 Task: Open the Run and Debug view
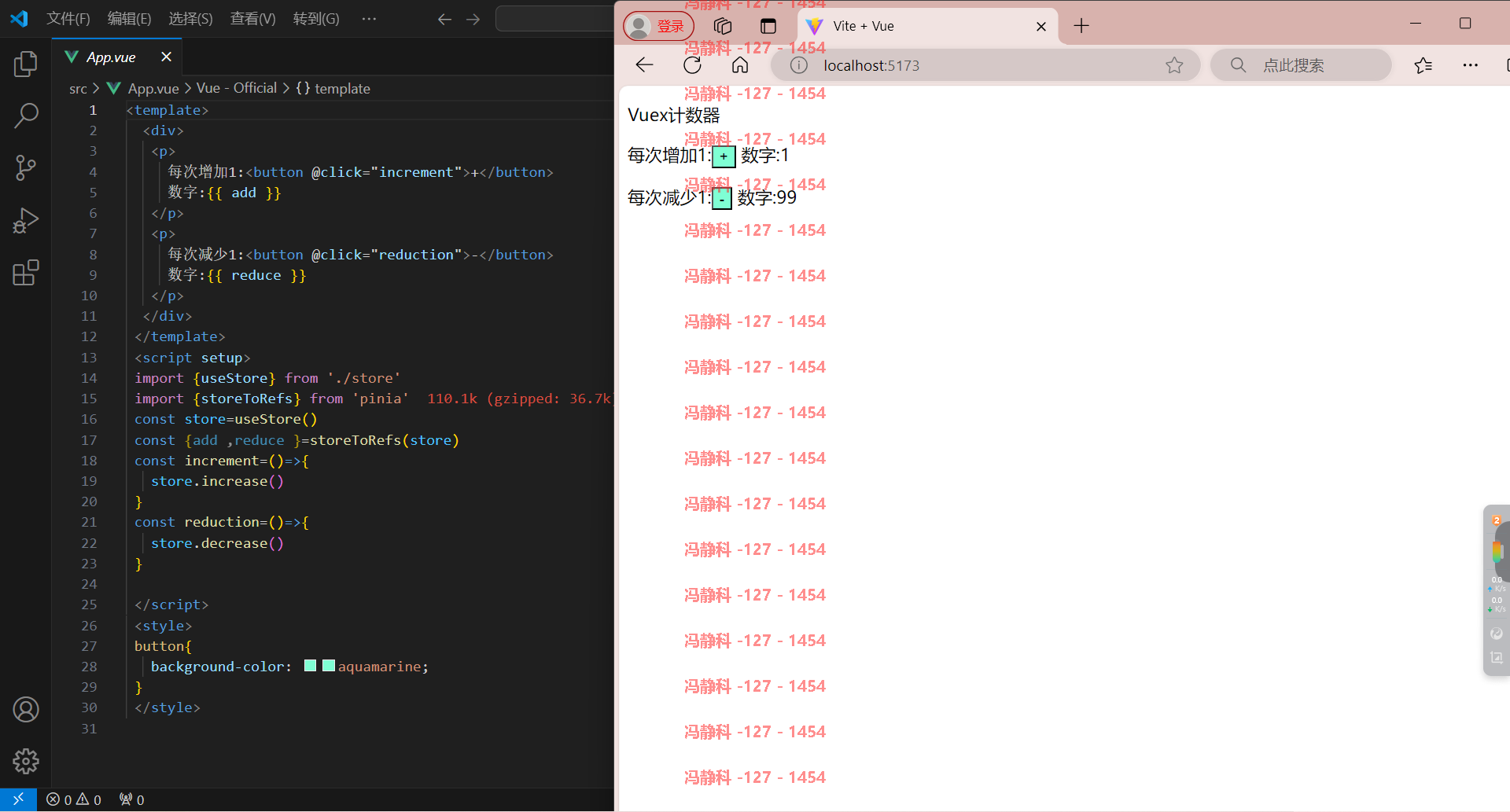pyautogui.click(x=26, y=220)
